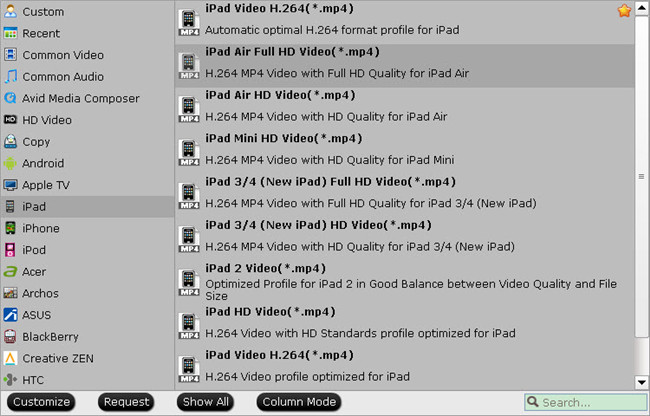This screenshot has height=416, width=650.
Task: Click the Android robot icon
Action: [x=10, y=163]
